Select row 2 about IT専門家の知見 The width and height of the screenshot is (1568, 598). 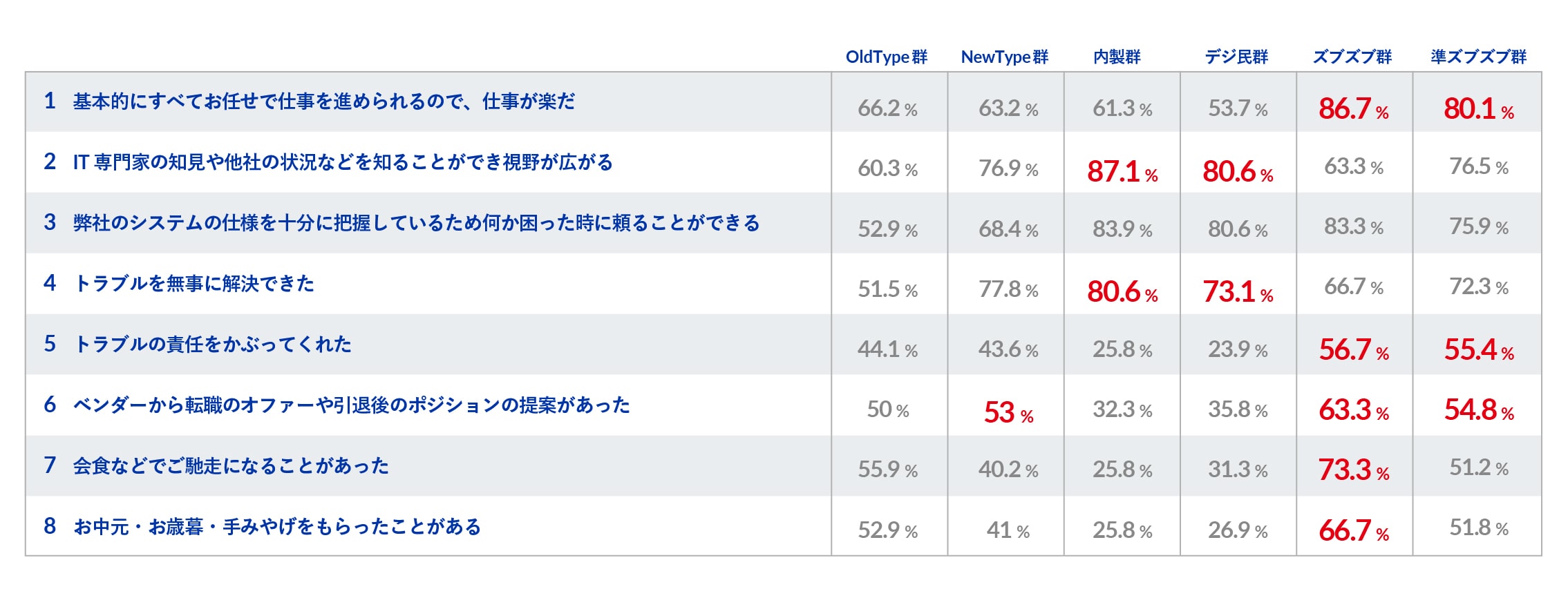coord(343,162)
